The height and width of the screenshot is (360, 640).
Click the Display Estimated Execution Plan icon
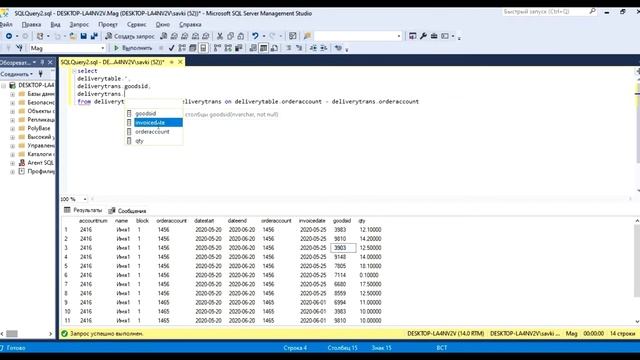(182, 48)
